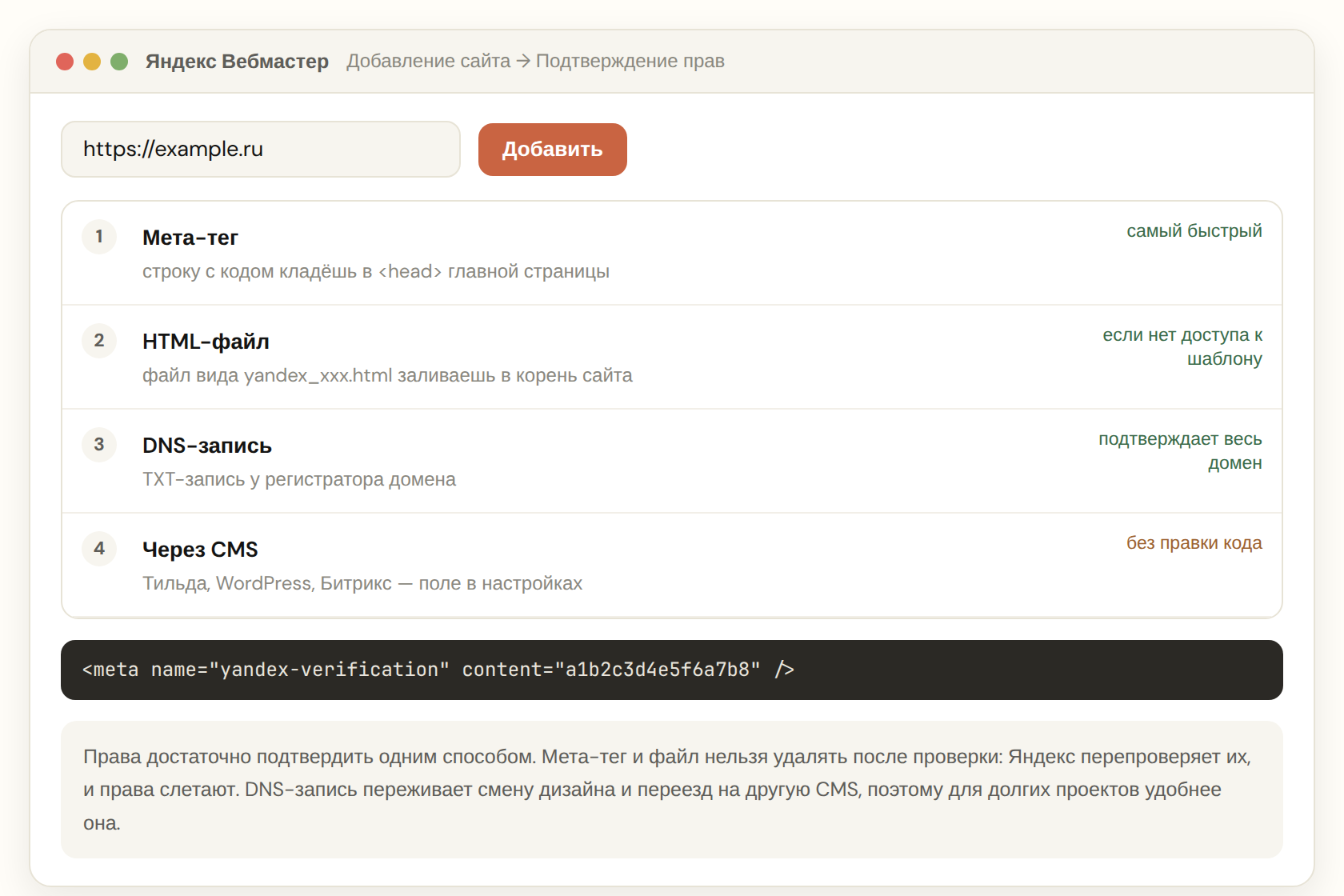Click step number 1 circle
The width and height of the screenshot is (1344, 896).
pyautogui.click(x=99, y=237)
